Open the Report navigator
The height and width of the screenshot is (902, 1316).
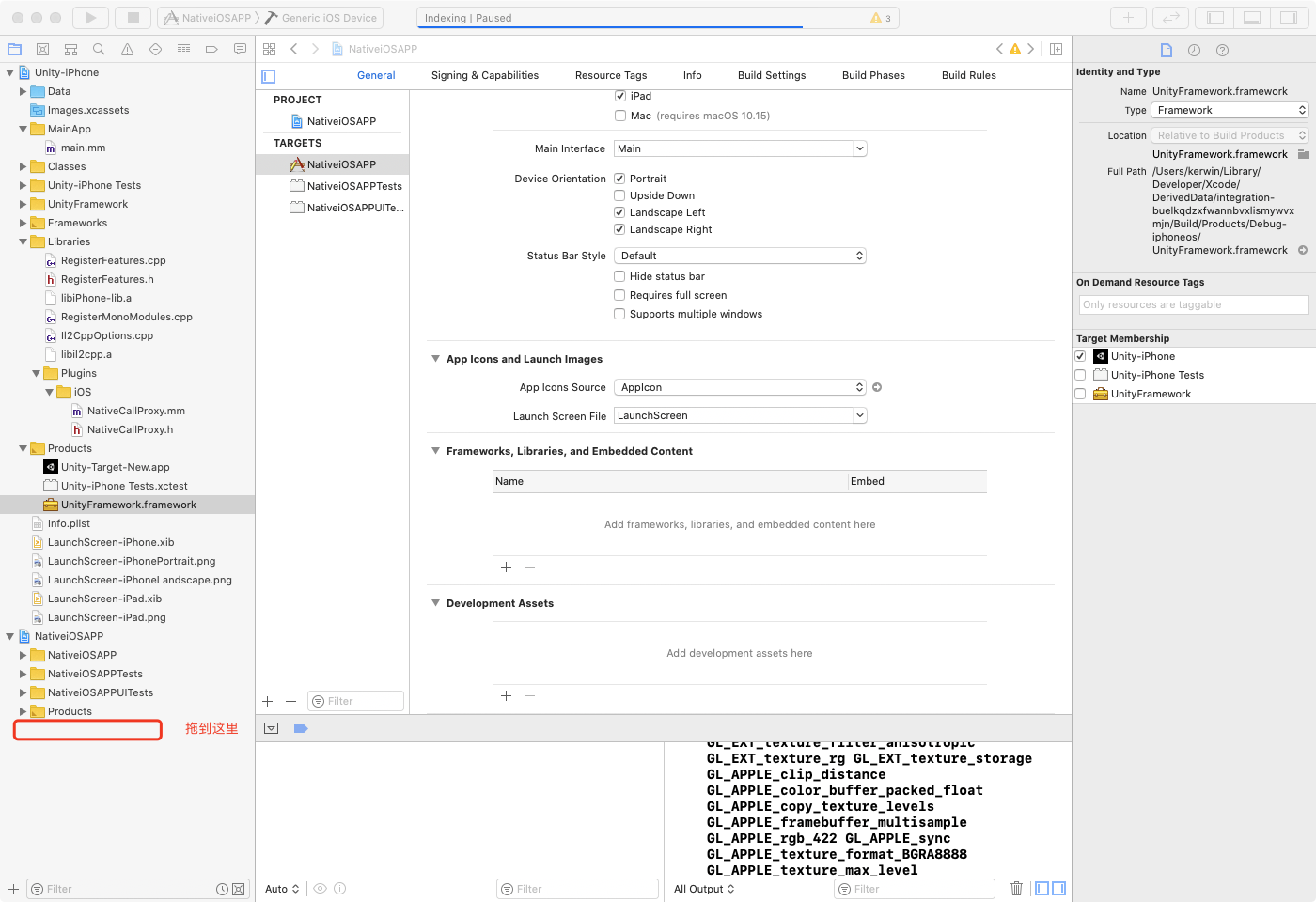click(240, 49)
